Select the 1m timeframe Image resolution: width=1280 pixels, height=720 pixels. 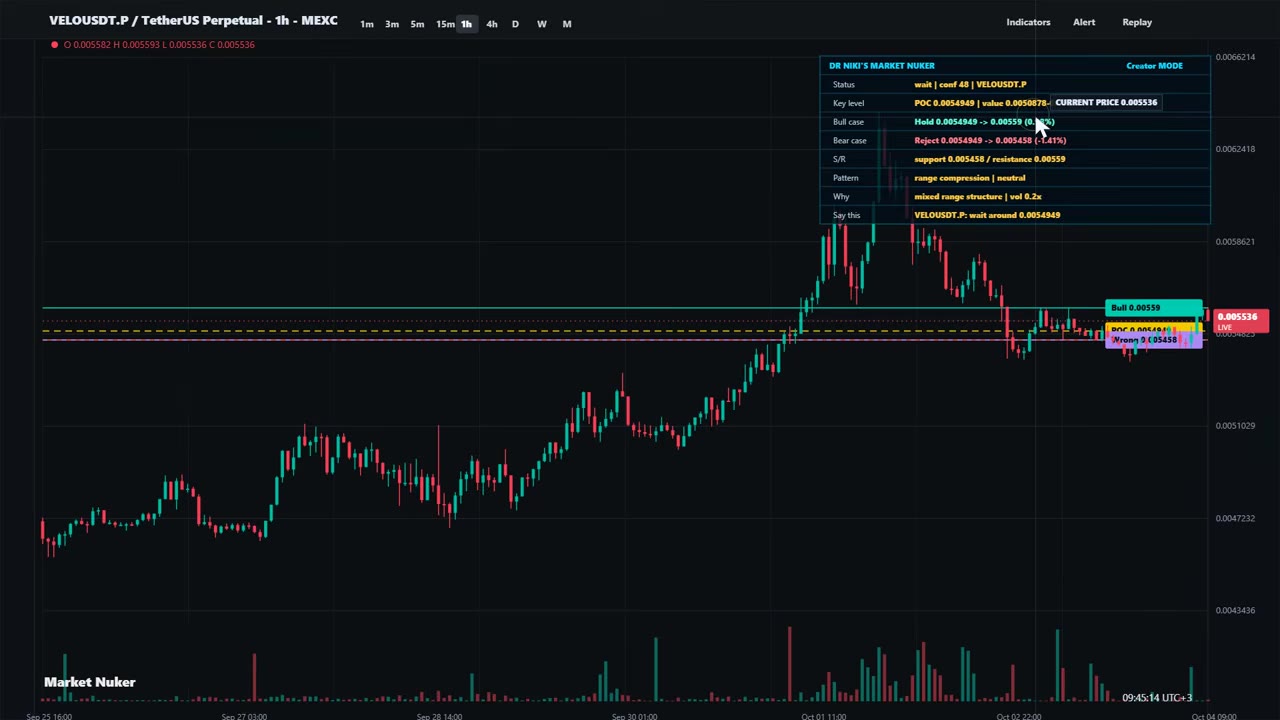(x=367, y=24)
